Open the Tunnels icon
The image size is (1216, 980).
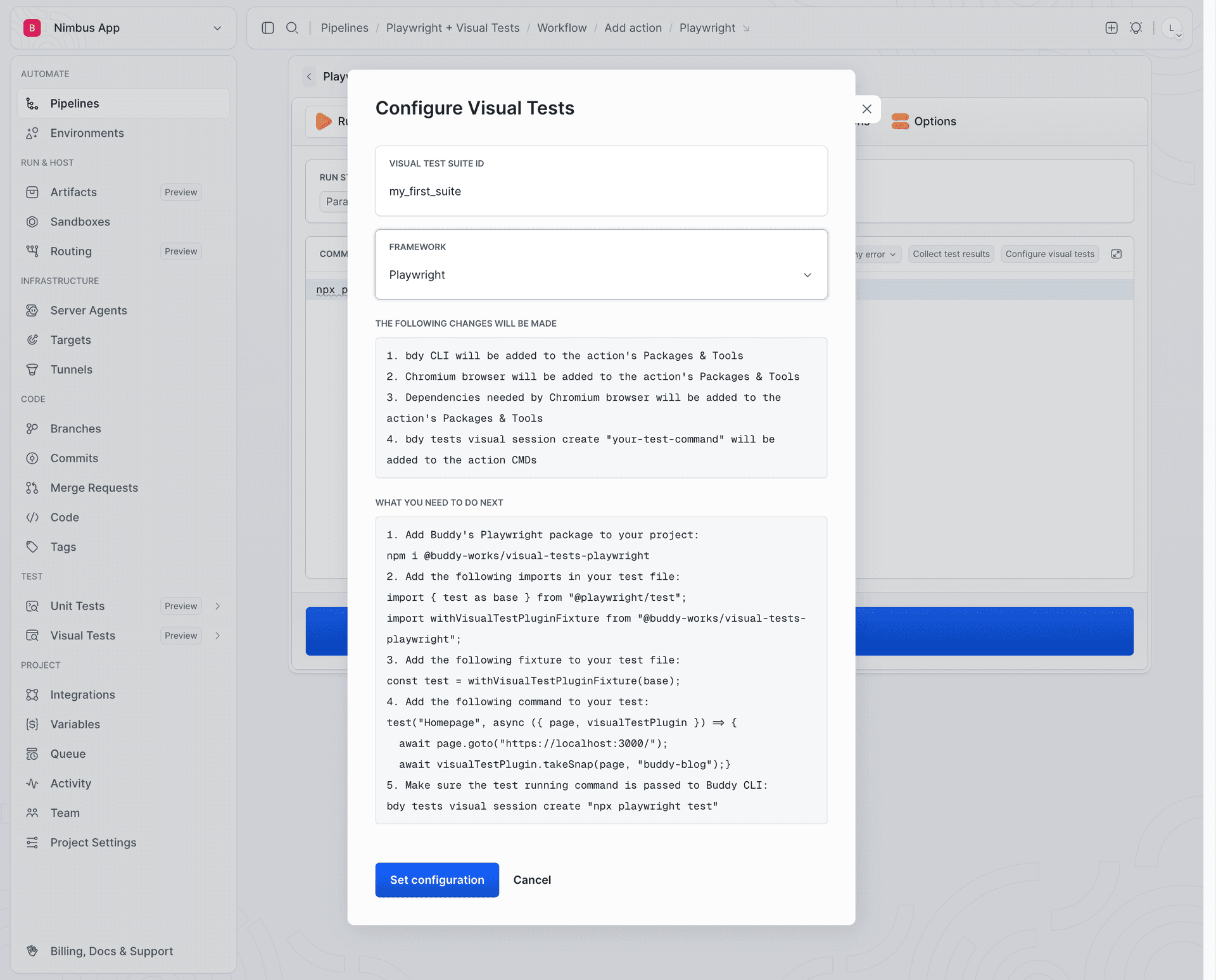(32, 369)
